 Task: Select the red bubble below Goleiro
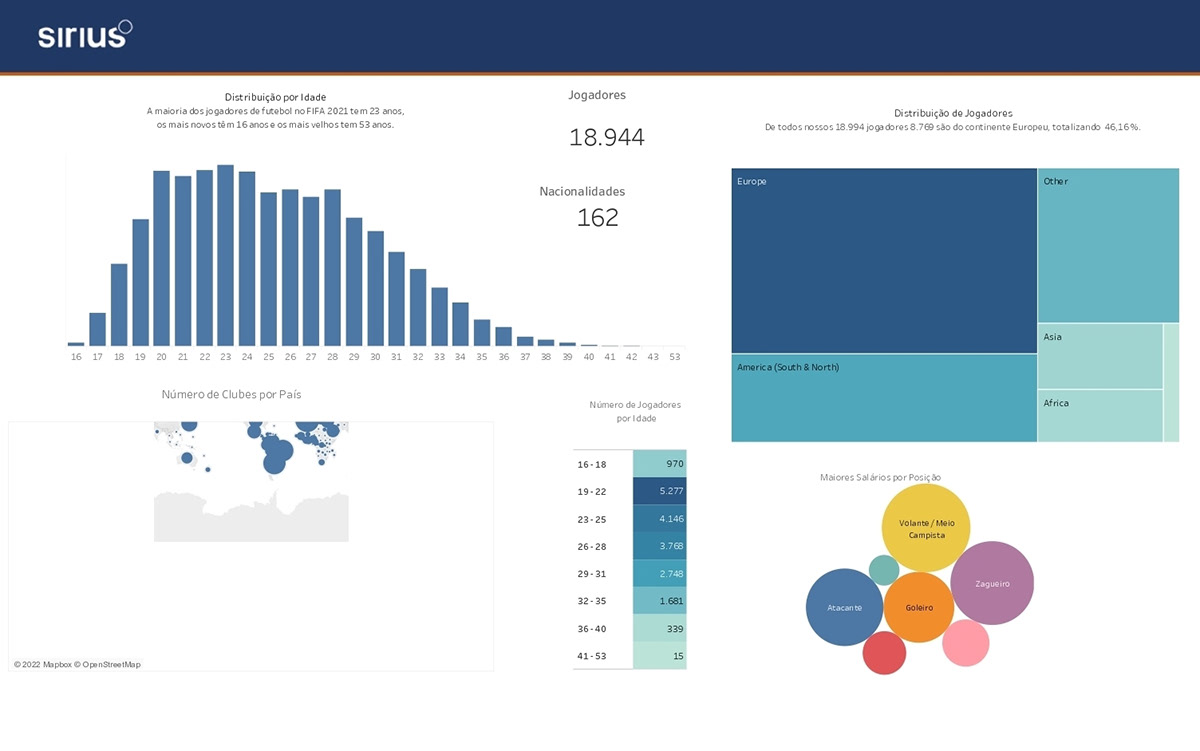[884, 653]
